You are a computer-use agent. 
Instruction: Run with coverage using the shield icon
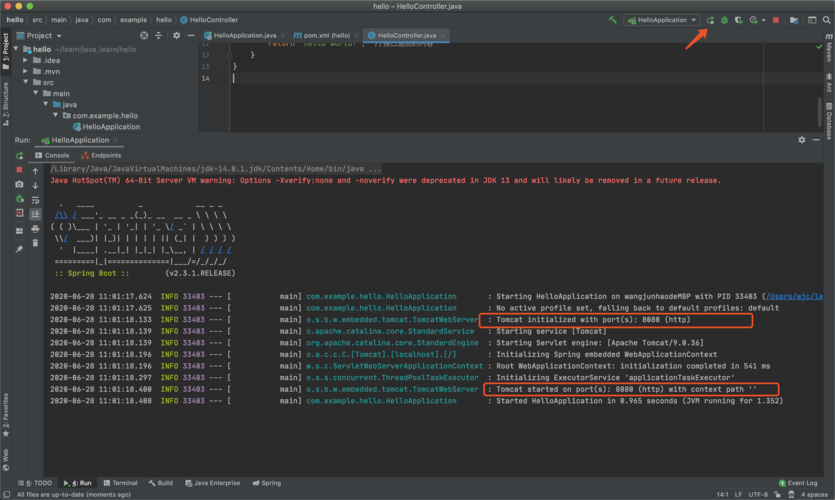(x=739, y=20)
